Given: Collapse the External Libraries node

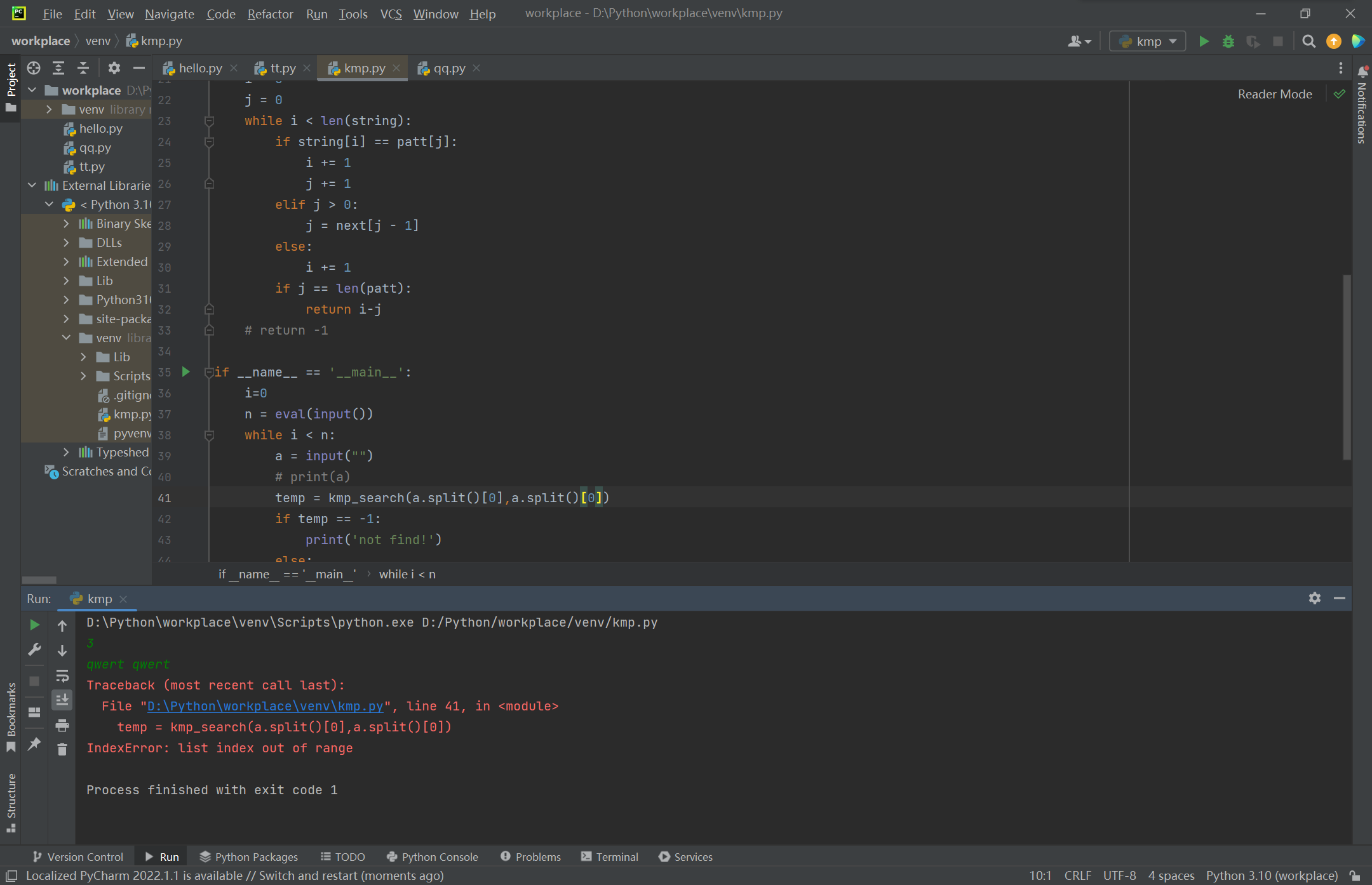Looking at the screenshot, I should point(32,185).
